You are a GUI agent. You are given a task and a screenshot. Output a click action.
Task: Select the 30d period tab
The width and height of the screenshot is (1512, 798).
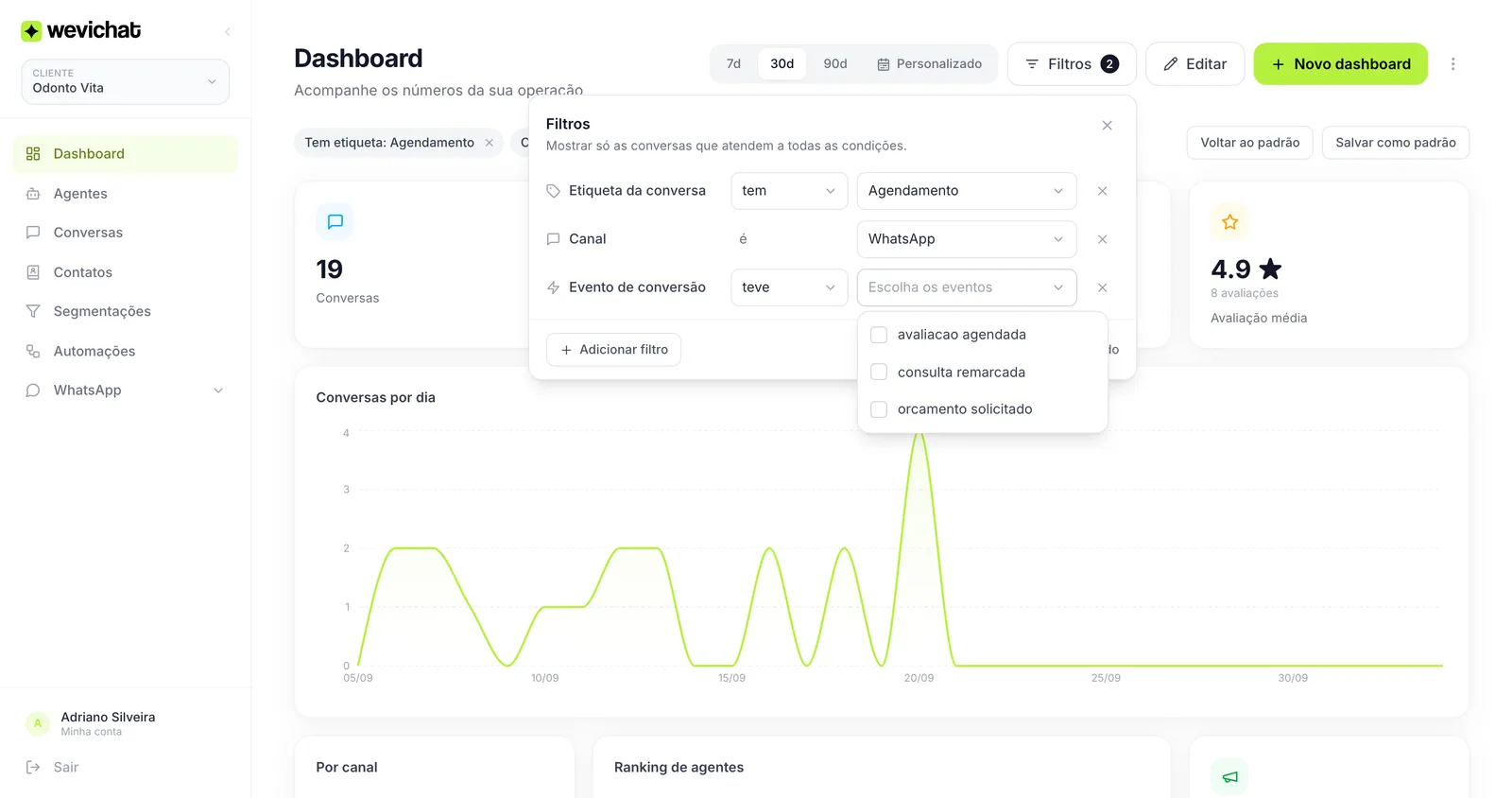(782, 64)
